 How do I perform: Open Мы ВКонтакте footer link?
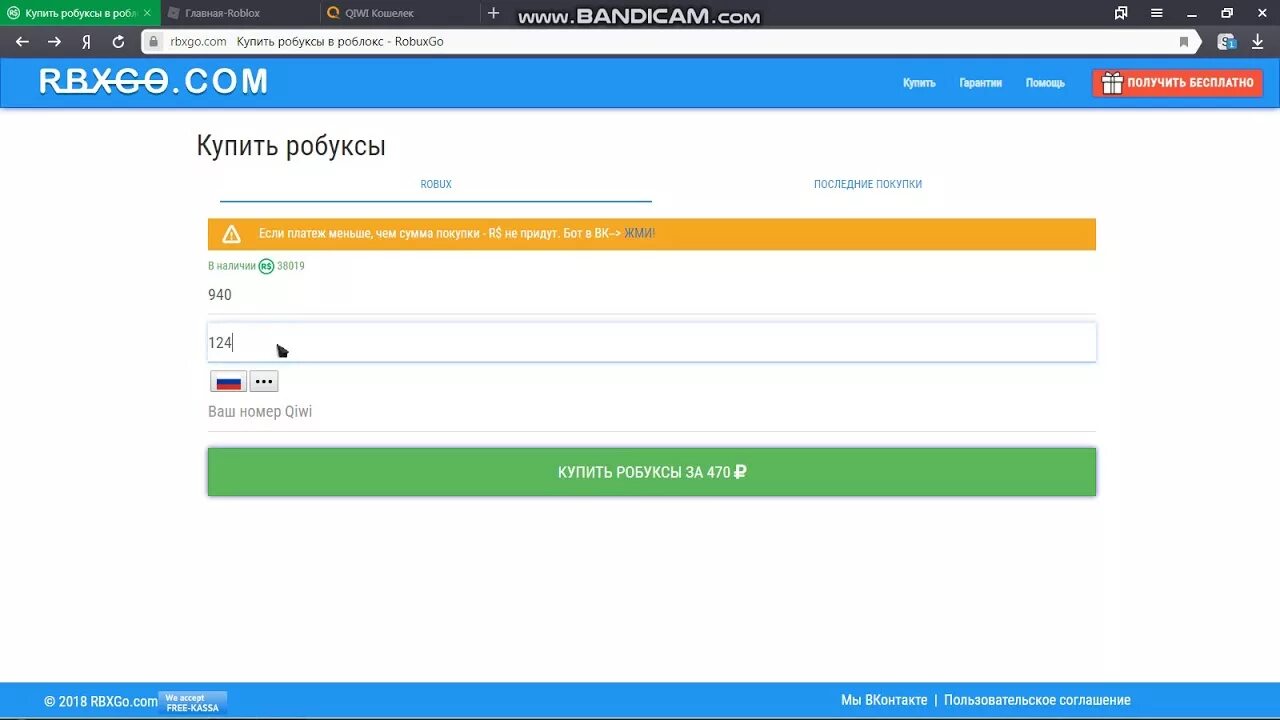(884, 700)
